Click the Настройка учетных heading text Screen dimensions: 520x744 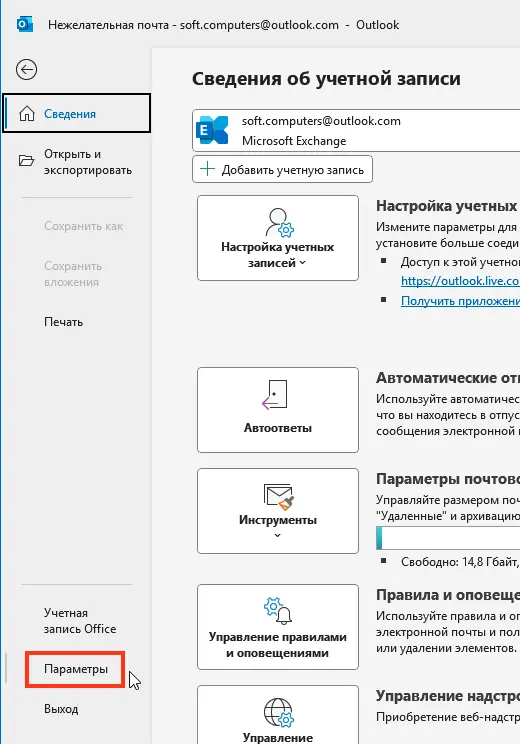pyautogui.click(x=446, y=206)
